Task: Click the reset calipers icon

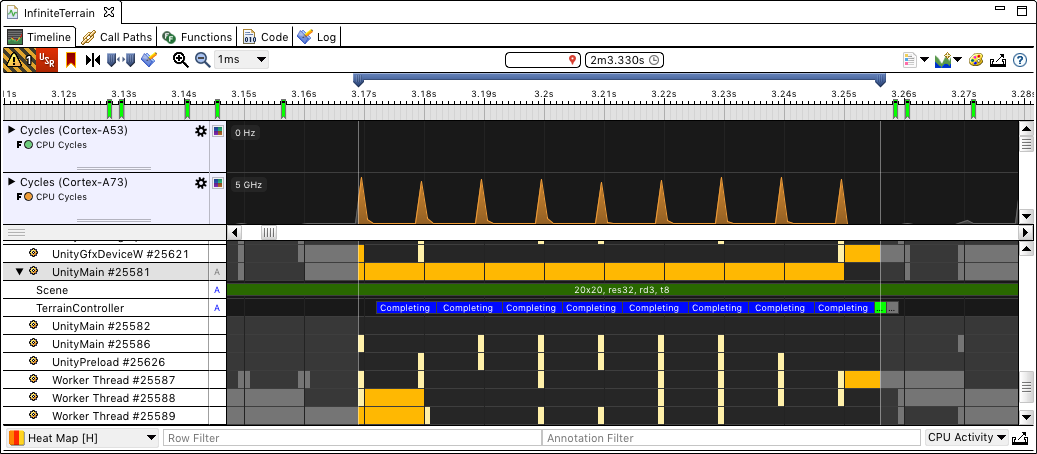Action: tap(121, 60)
